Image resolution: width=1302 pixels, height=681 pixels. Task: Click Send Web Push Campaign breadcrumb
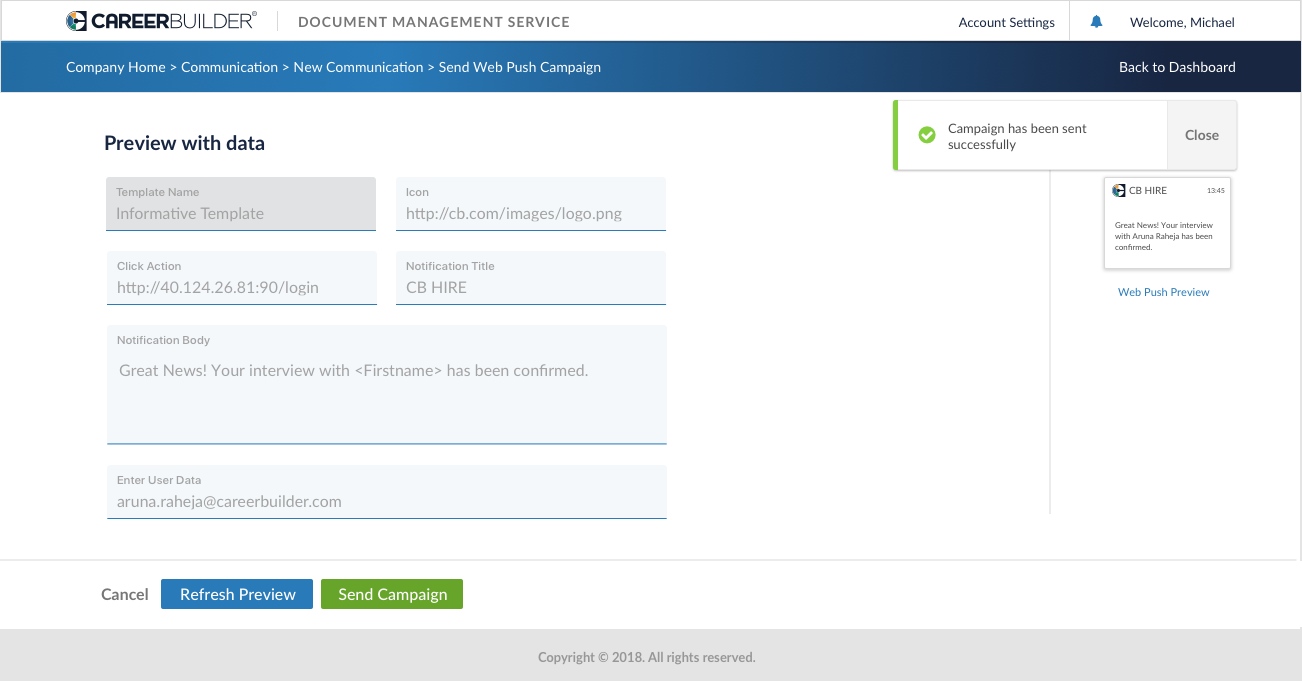(x=520, y=67)
